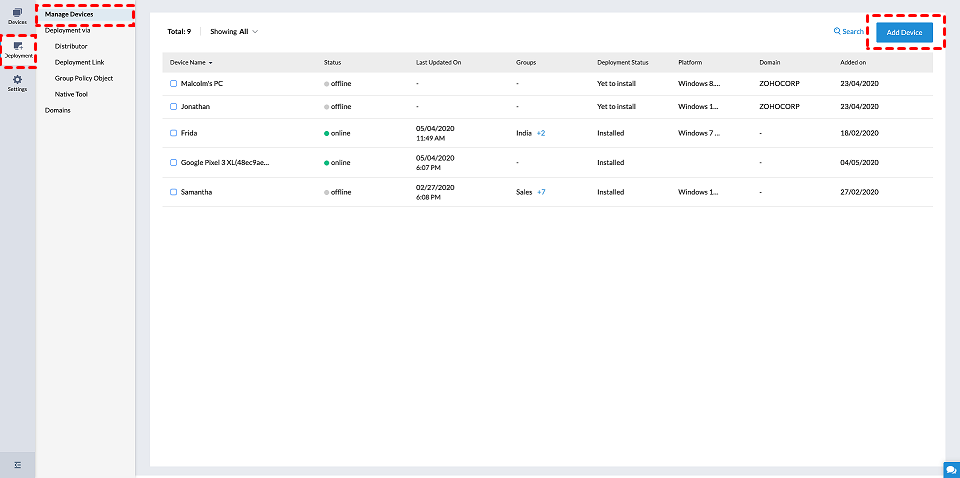The width and height of the screenshot is (960, 478).
Task: Select the Jonathan device checkbox
Action: point(173,106)
